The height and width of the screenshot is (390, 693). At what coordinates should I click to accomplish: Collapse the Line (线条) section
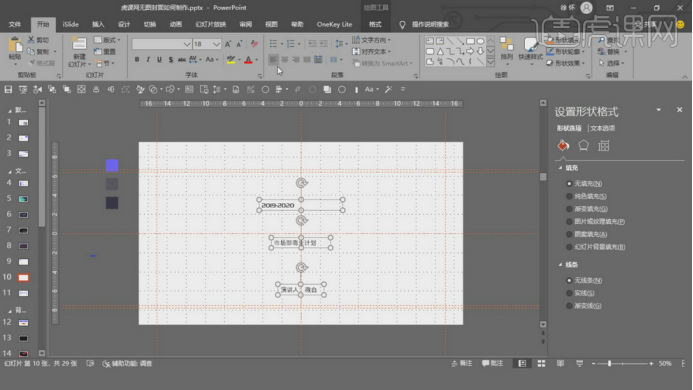560,265
